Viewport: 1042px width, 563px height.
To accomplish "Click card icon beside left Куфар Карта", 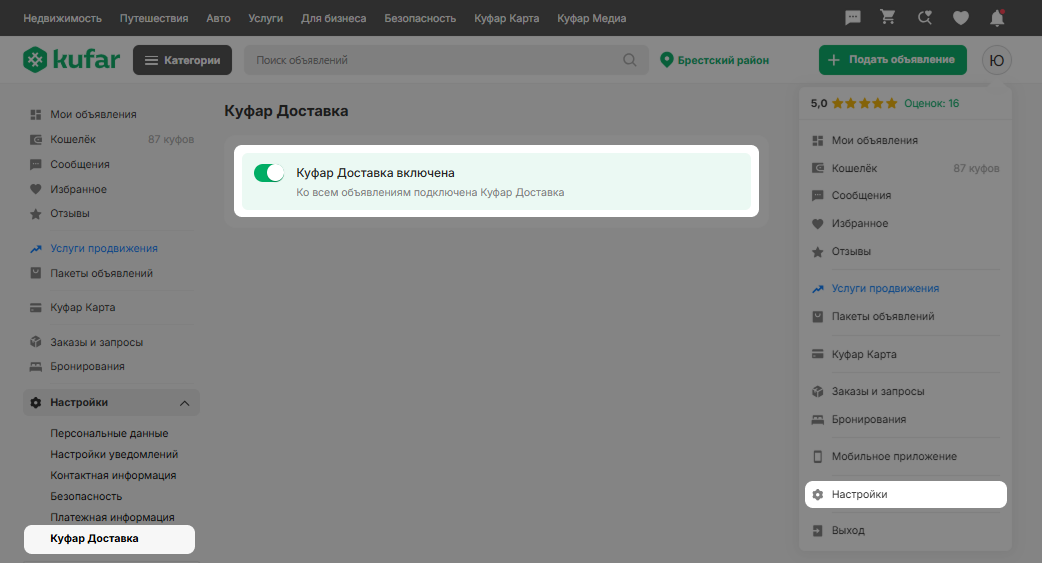I will pyautogui.click(x=36, y=308).
